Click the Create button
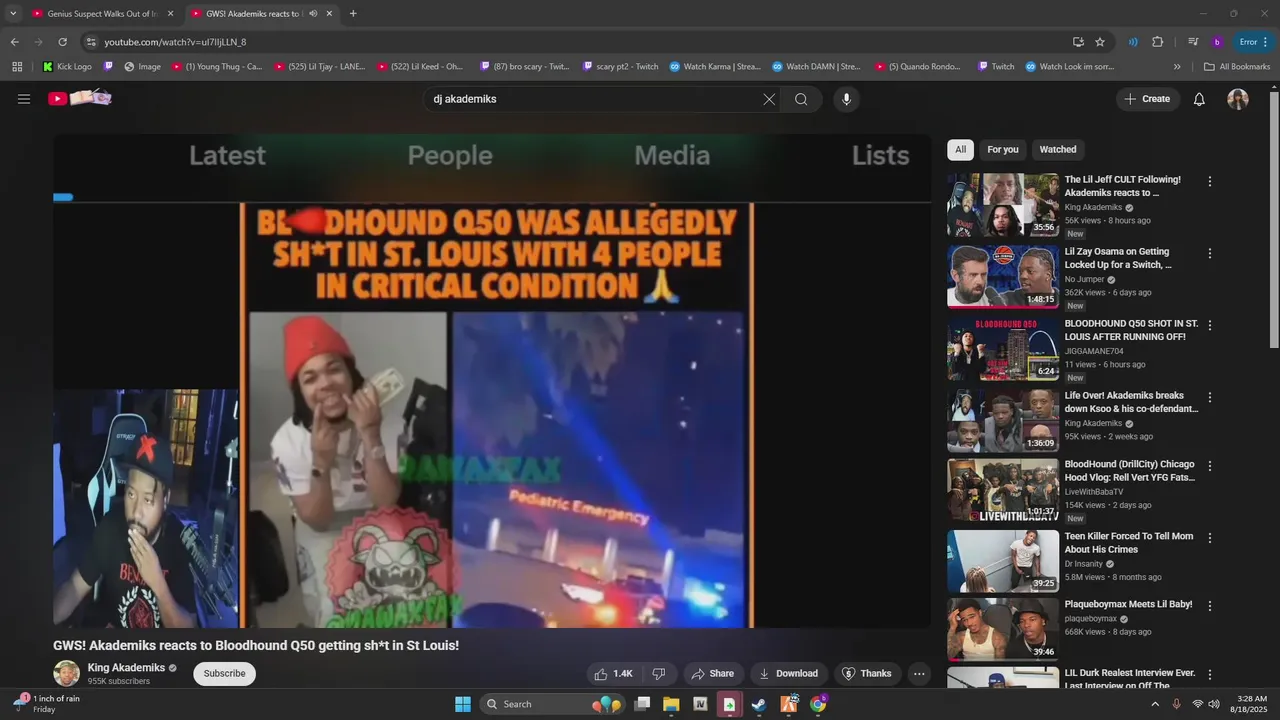 1147,99
